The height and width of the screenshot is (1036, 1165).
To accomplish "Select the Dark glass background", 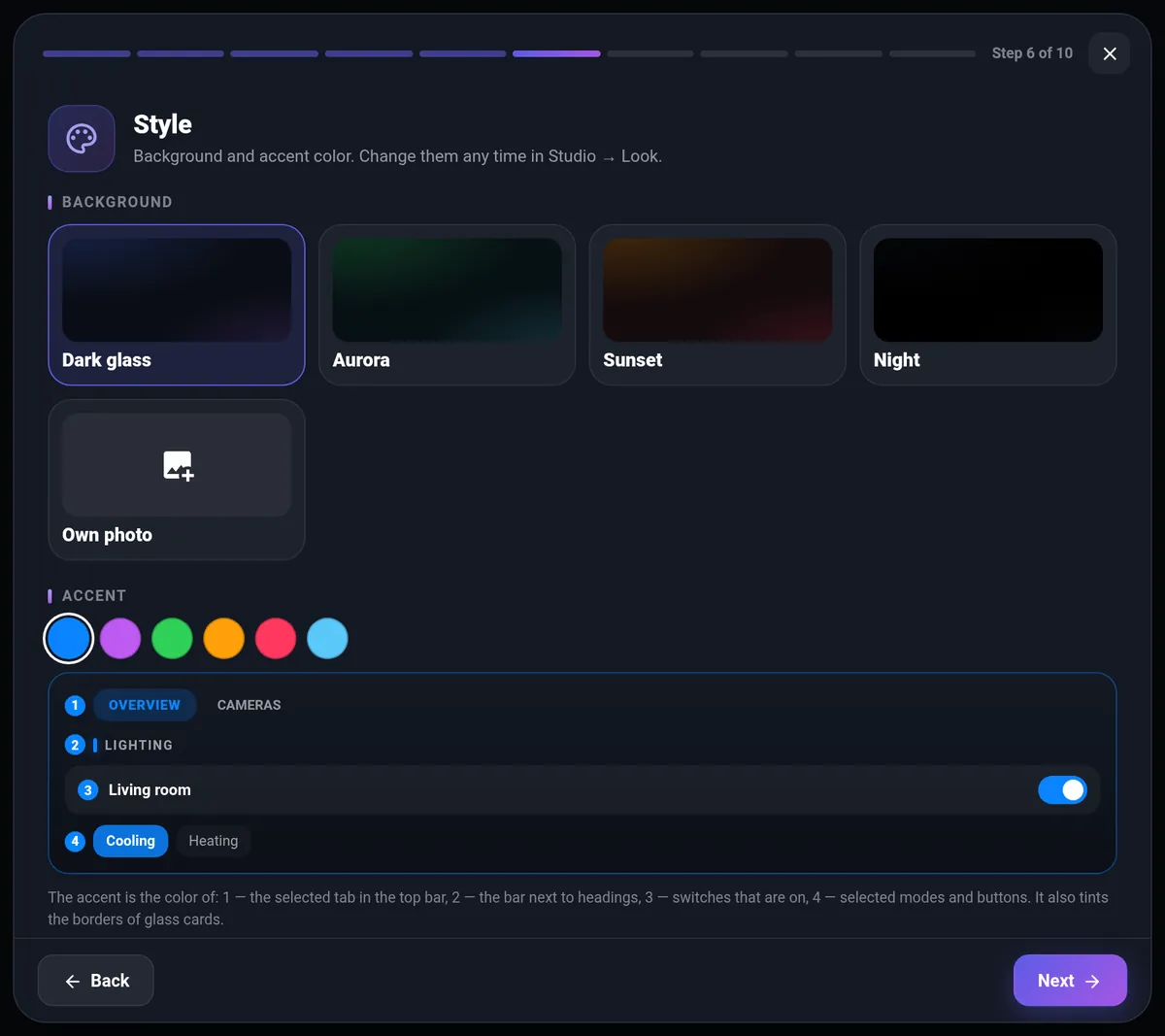I will 177,305.
